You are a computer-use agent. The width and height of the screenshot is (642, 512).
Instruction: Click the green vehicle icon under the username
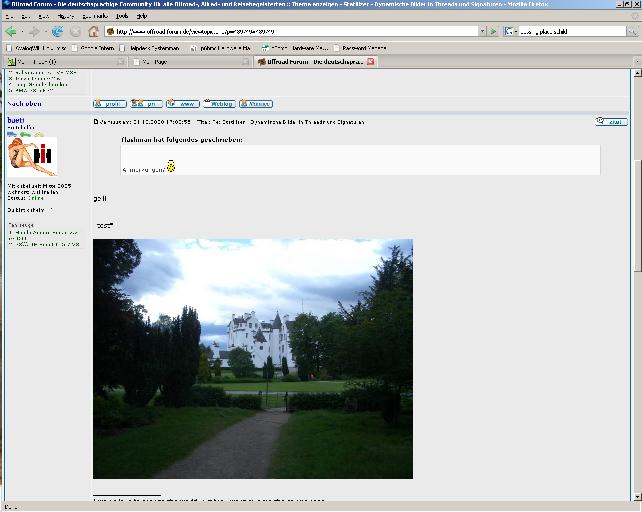[25, 134]
